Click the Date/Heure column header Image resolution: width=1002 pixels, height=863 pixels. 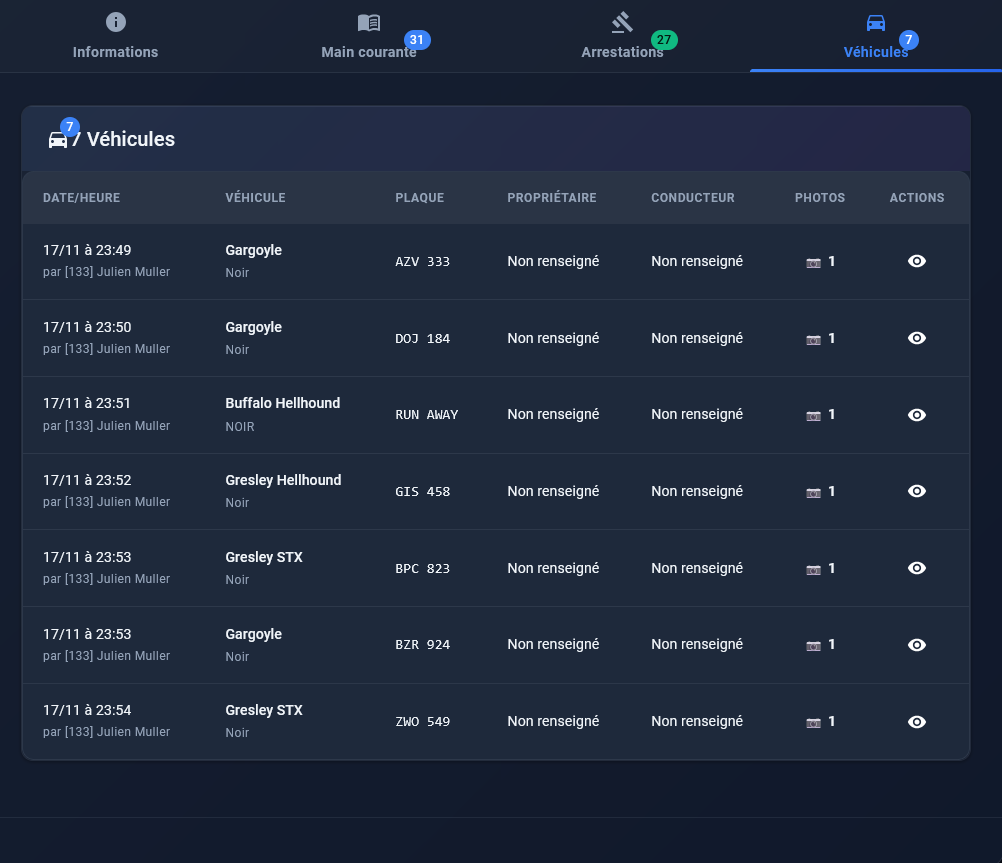tap(81, 198)
